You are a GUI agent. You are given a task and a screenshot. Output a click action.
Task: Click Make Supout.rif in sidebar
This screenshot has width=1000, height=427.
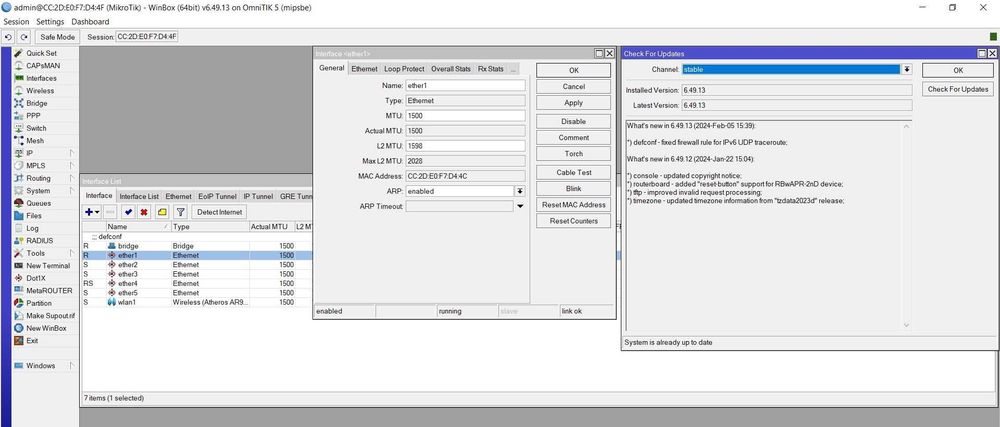(50, 316)
